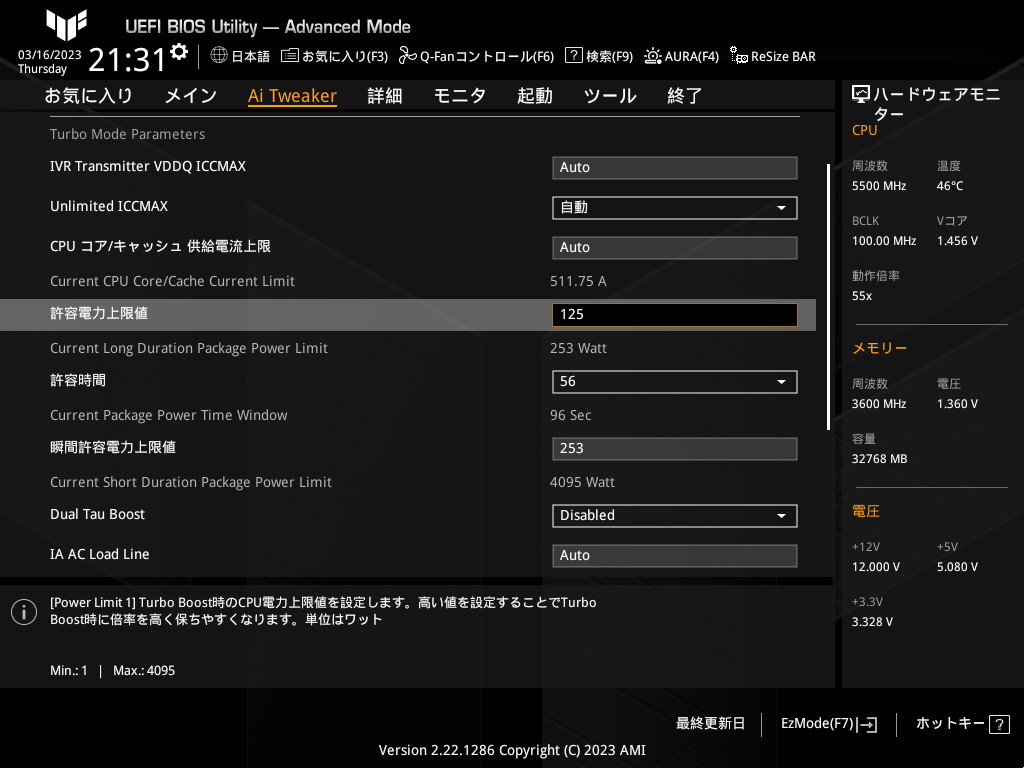Click the 許容時間 label
The image size is (1024, 768).
78,381
